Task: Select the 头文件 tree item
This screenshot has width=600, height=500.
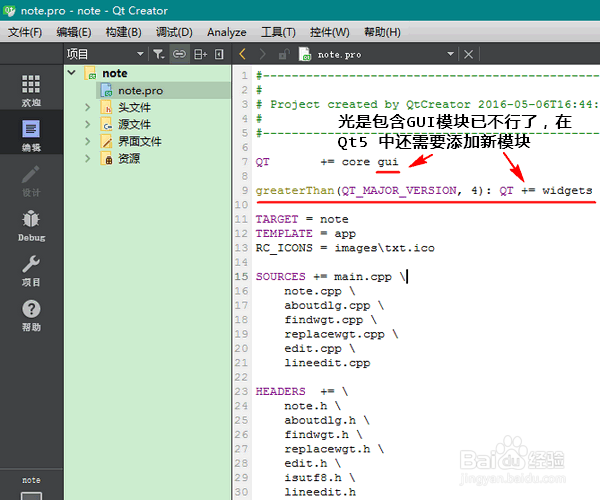Action: (134, 107)
